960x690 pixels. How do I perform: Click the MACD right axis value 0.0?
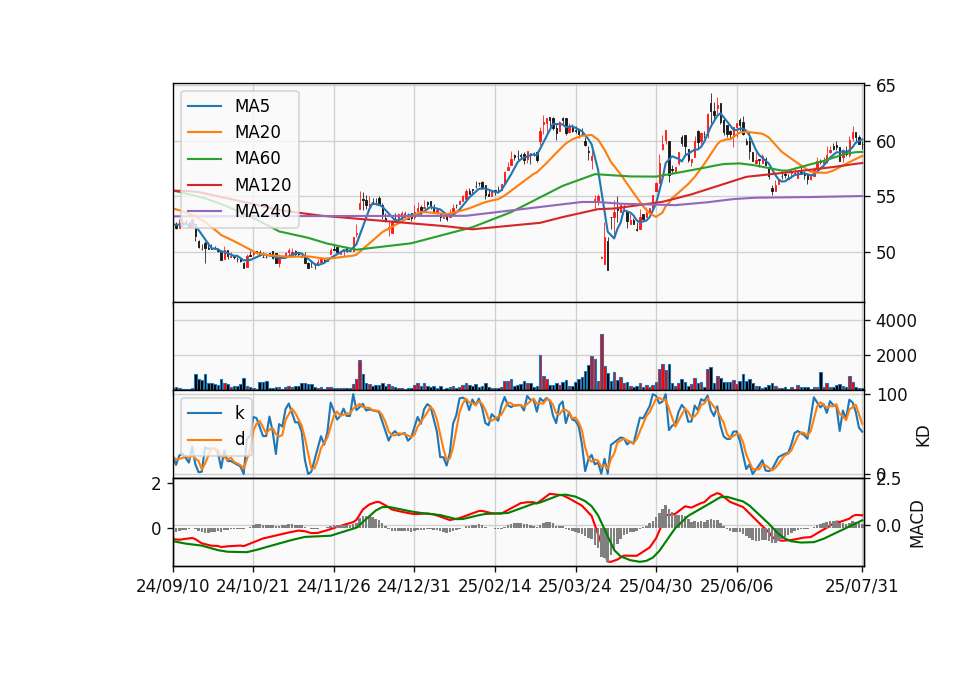coord(888,526)
